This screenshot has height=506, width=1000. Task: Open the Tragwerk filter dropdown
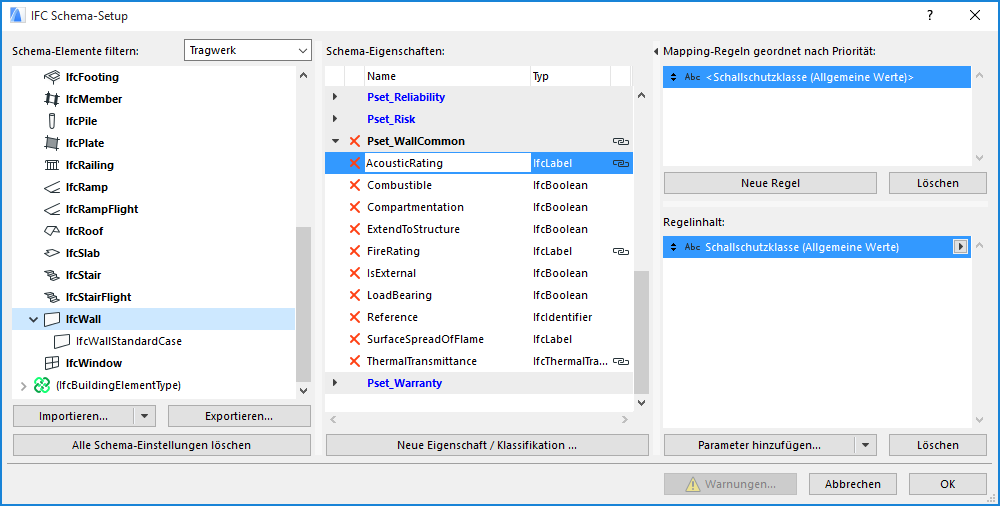click(248, 50)
